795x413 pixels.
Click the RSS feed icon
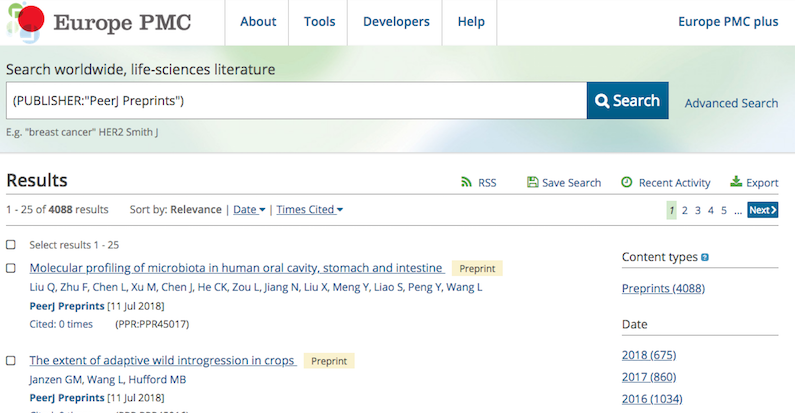pos(466,182)
